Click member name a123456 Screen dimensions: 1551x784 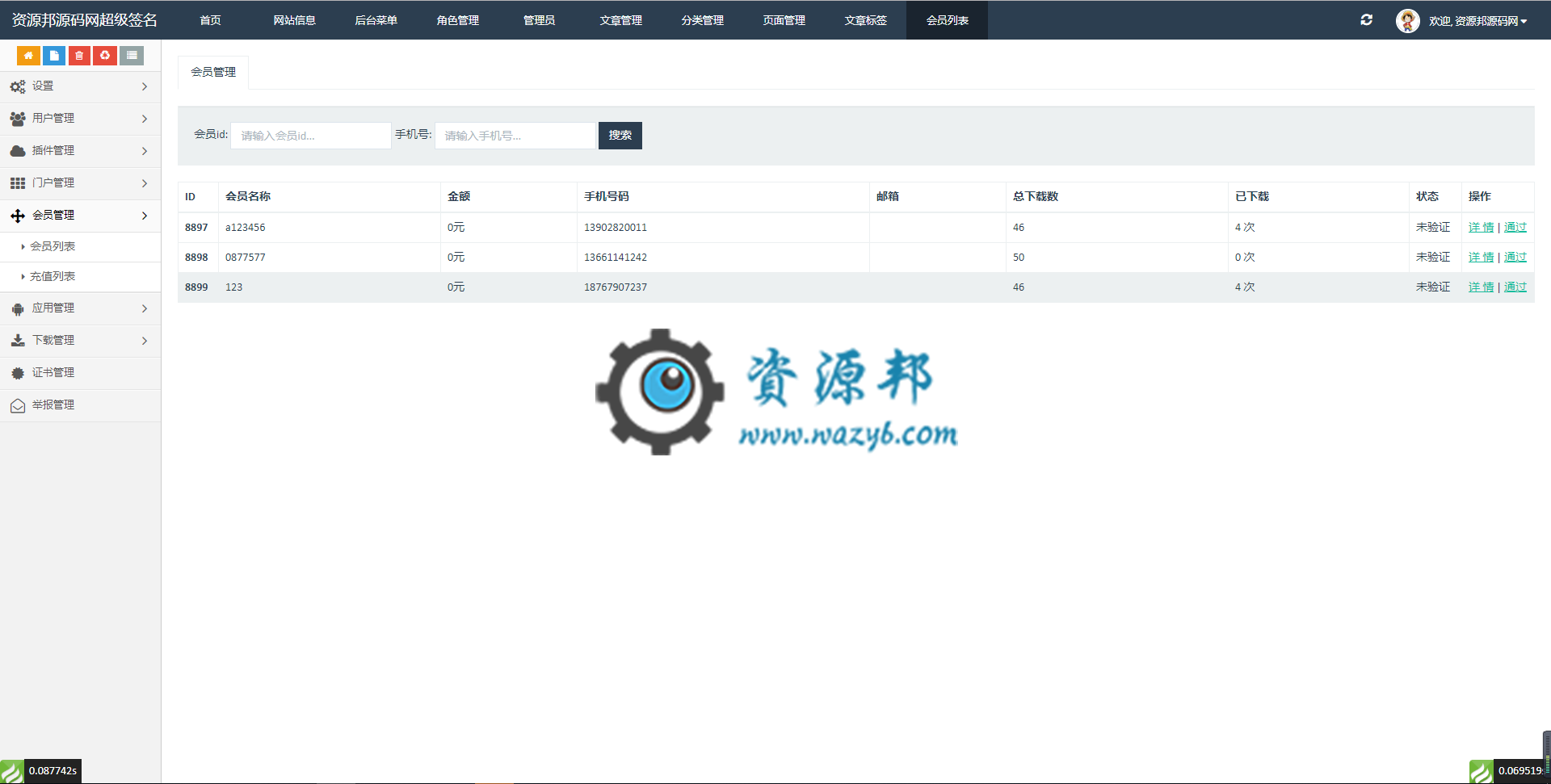(246, 228)
